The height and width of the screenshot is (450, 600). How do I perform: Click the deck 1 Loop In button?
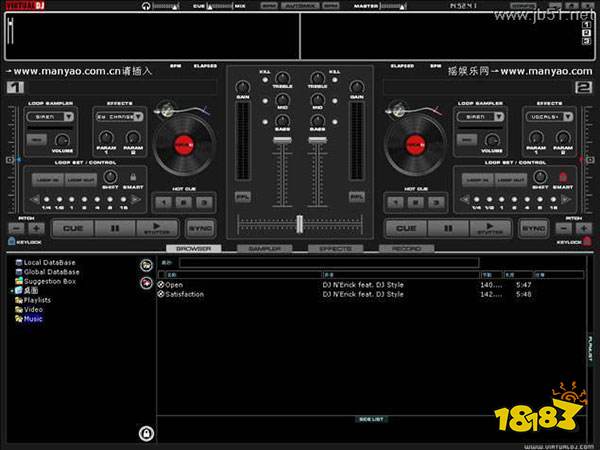[x=48, y=179]
